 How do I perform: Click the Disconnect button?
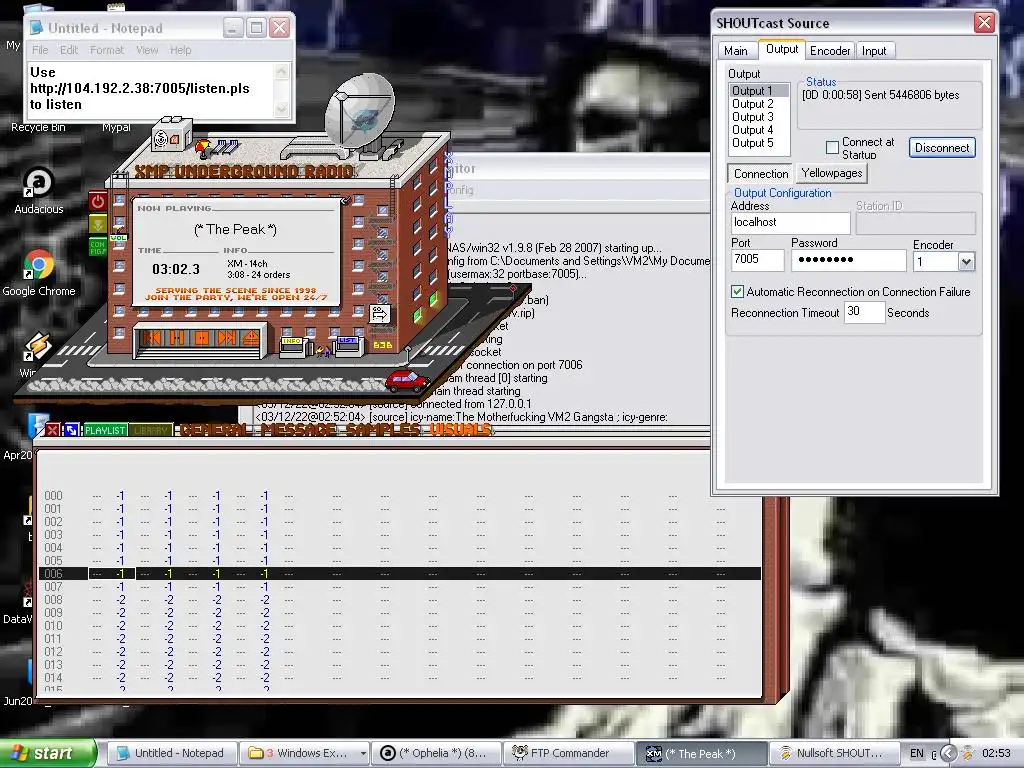coord(942,148)
